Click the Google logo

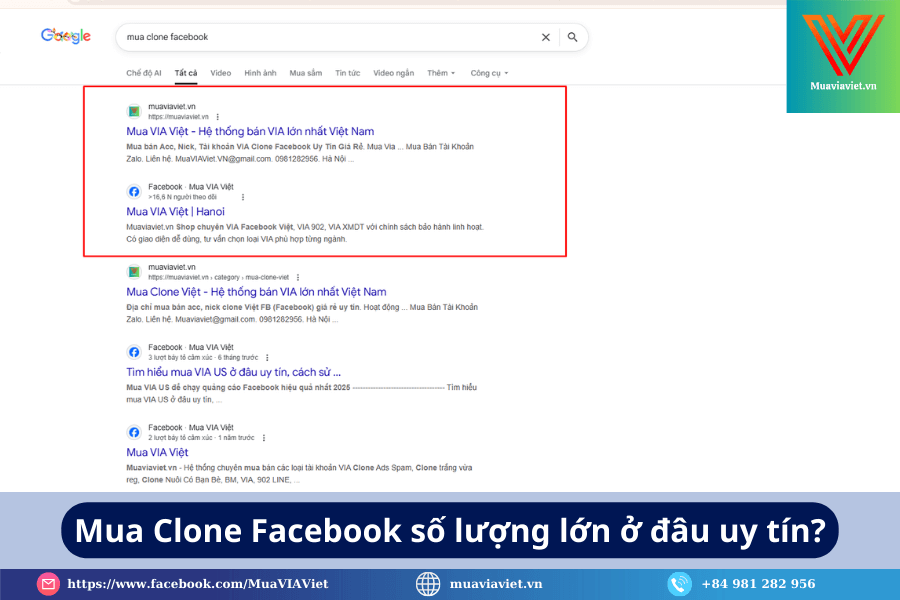(x=66, y=37)
